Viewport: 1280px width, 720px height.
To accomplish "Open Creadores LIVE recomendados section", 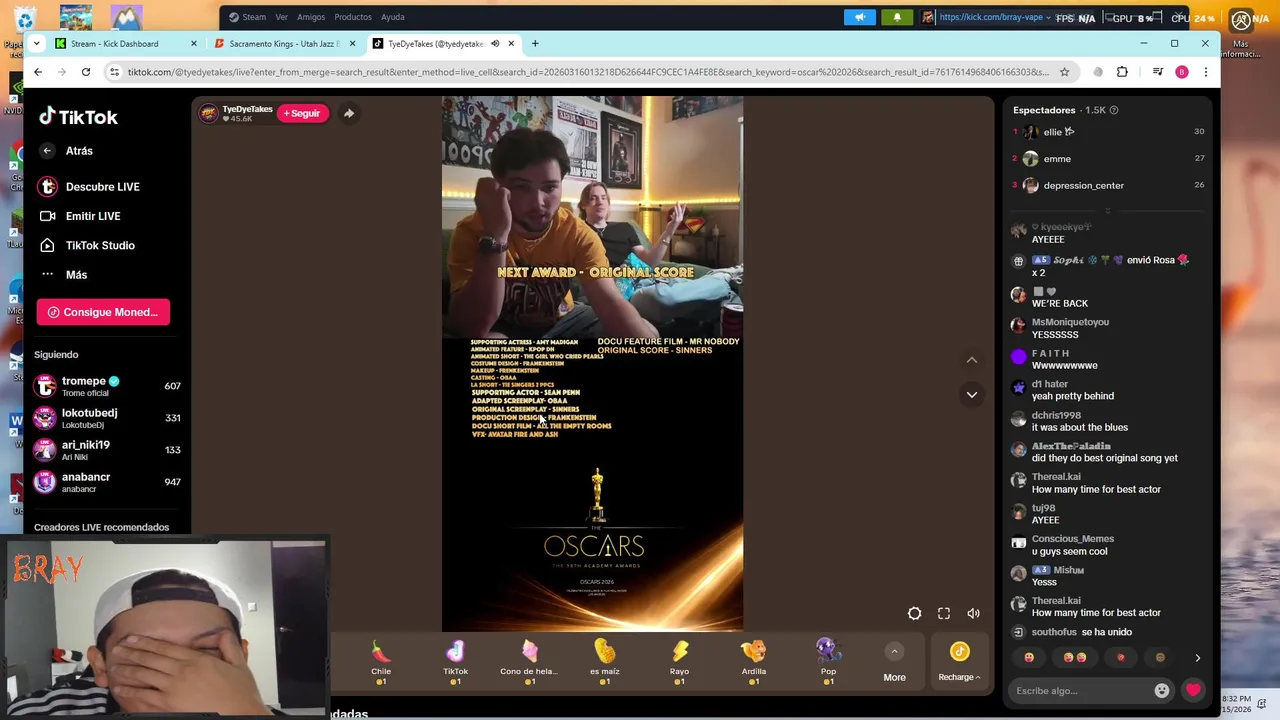I will click(x=101, y=527).
